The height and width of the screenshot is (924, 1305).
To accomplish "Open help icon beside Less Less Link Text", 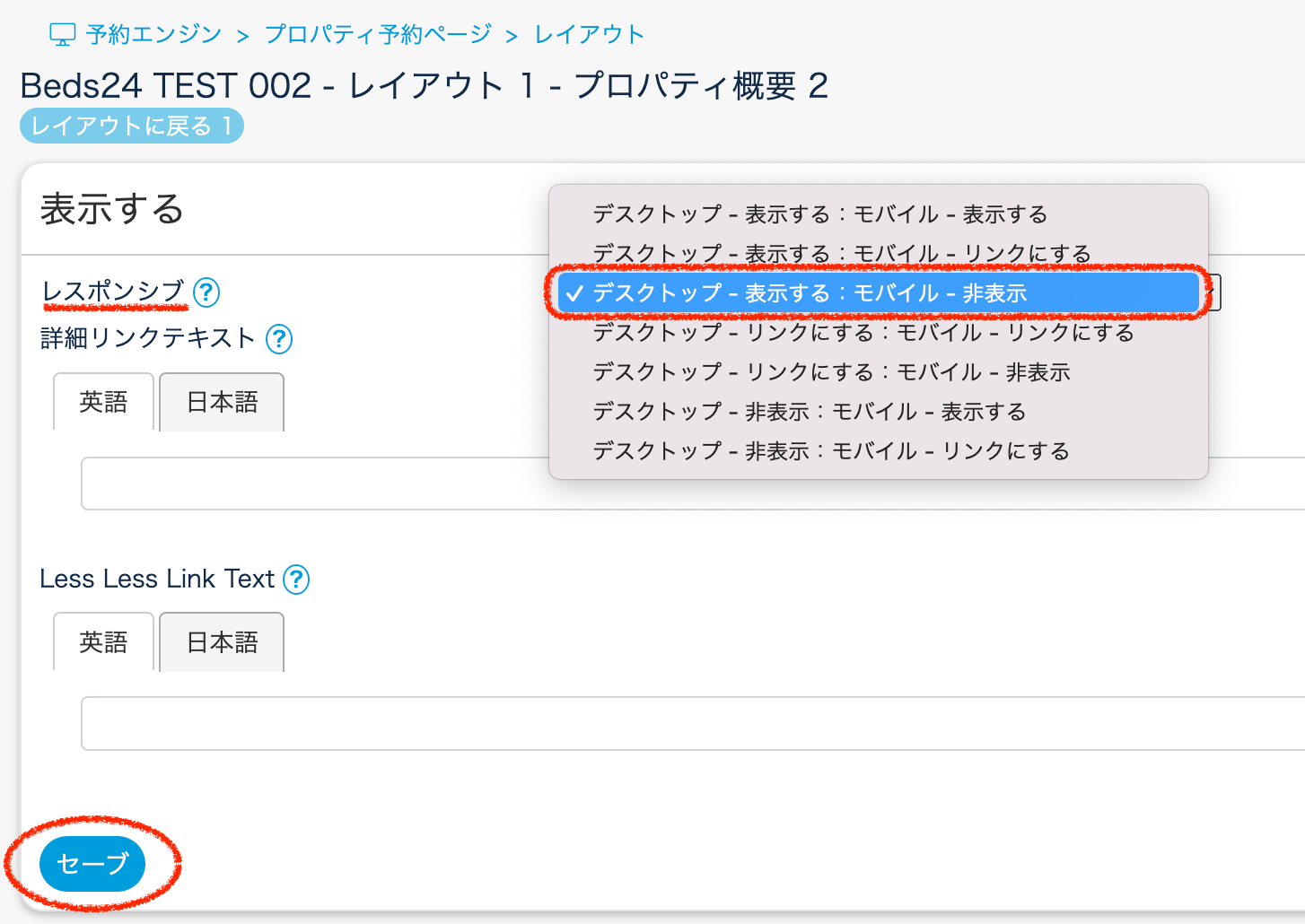I will tap(296, 580).
